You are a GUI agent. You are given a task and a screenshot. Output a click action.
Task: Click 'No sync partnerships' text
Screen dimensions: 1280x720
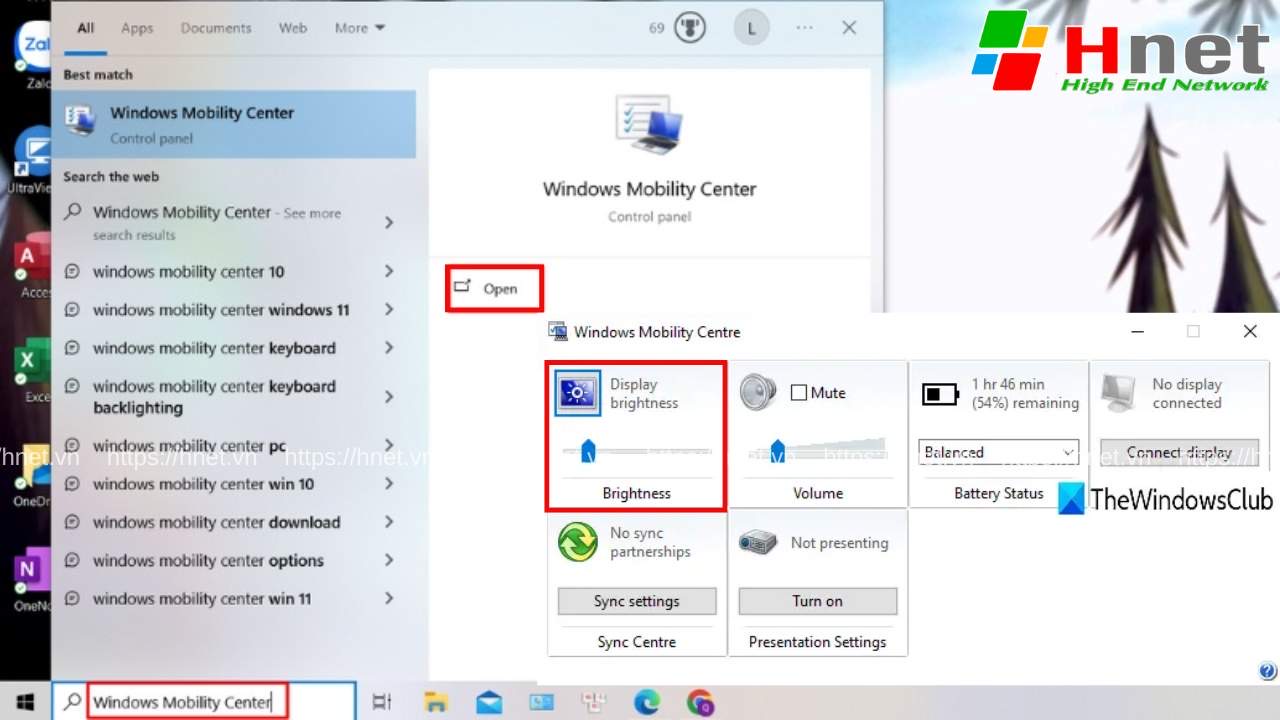coord(650,543)
